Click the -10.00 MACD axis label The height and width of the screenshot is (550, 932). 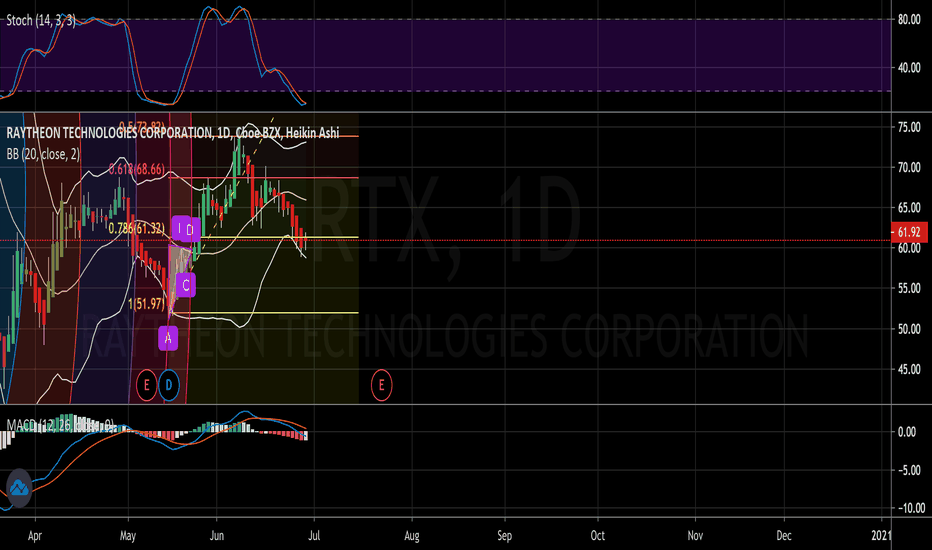(910, 508)
